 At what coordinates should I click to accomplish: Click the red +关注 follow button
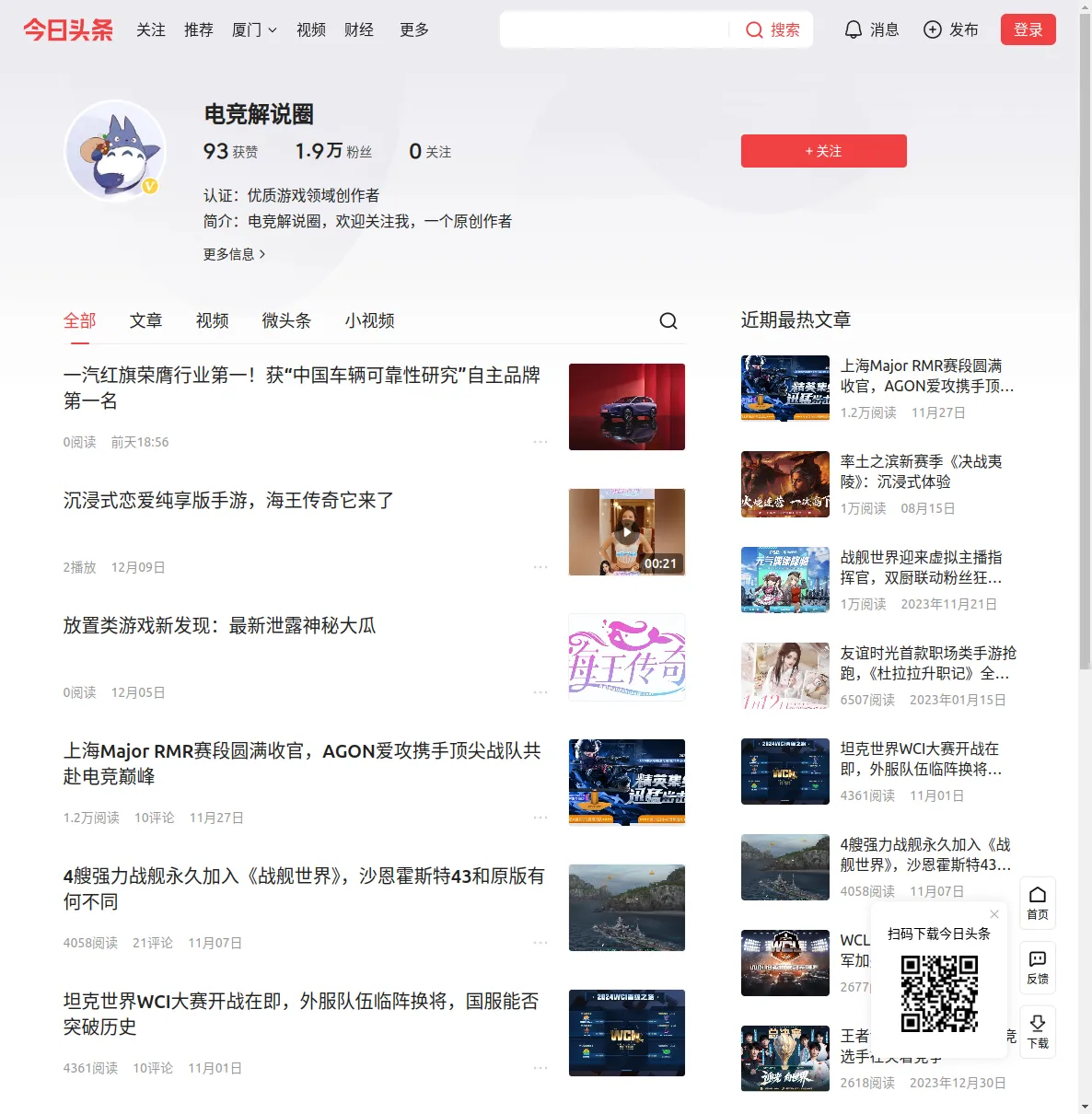(x=824, y=151)
